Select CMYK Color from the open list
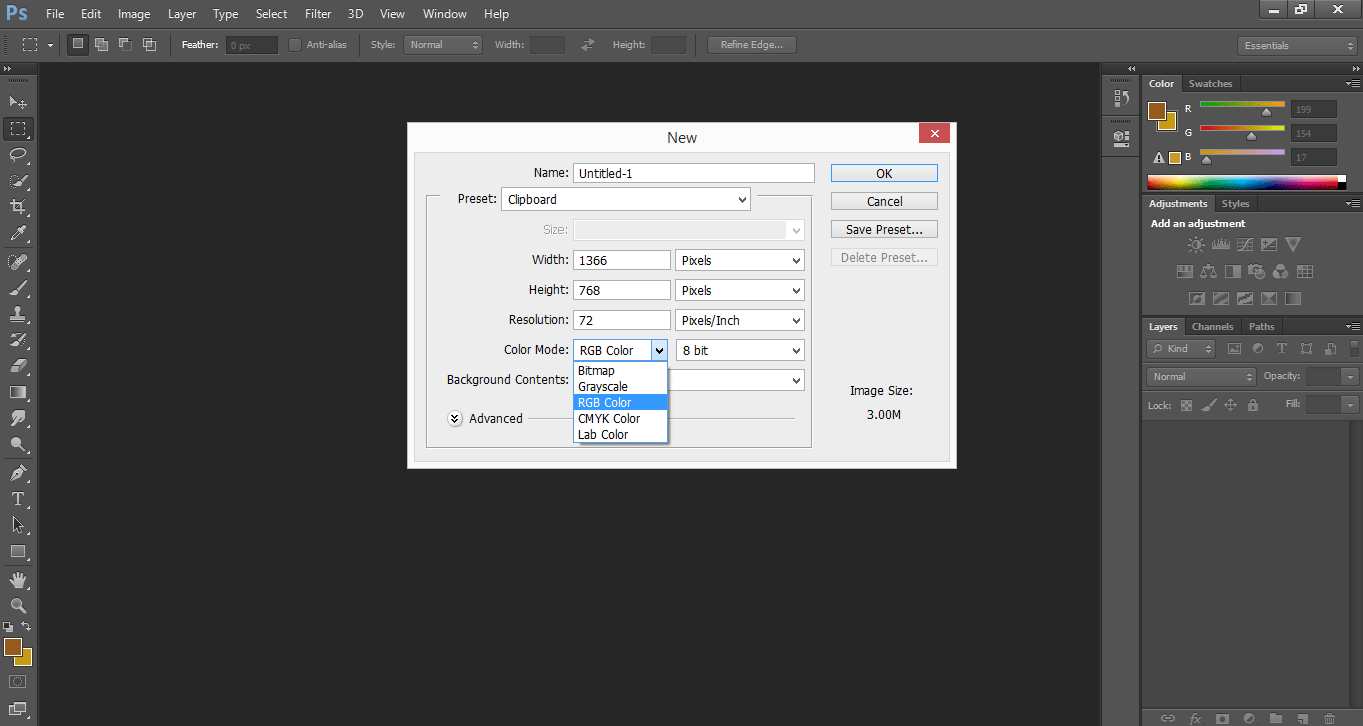 (610, 418)
